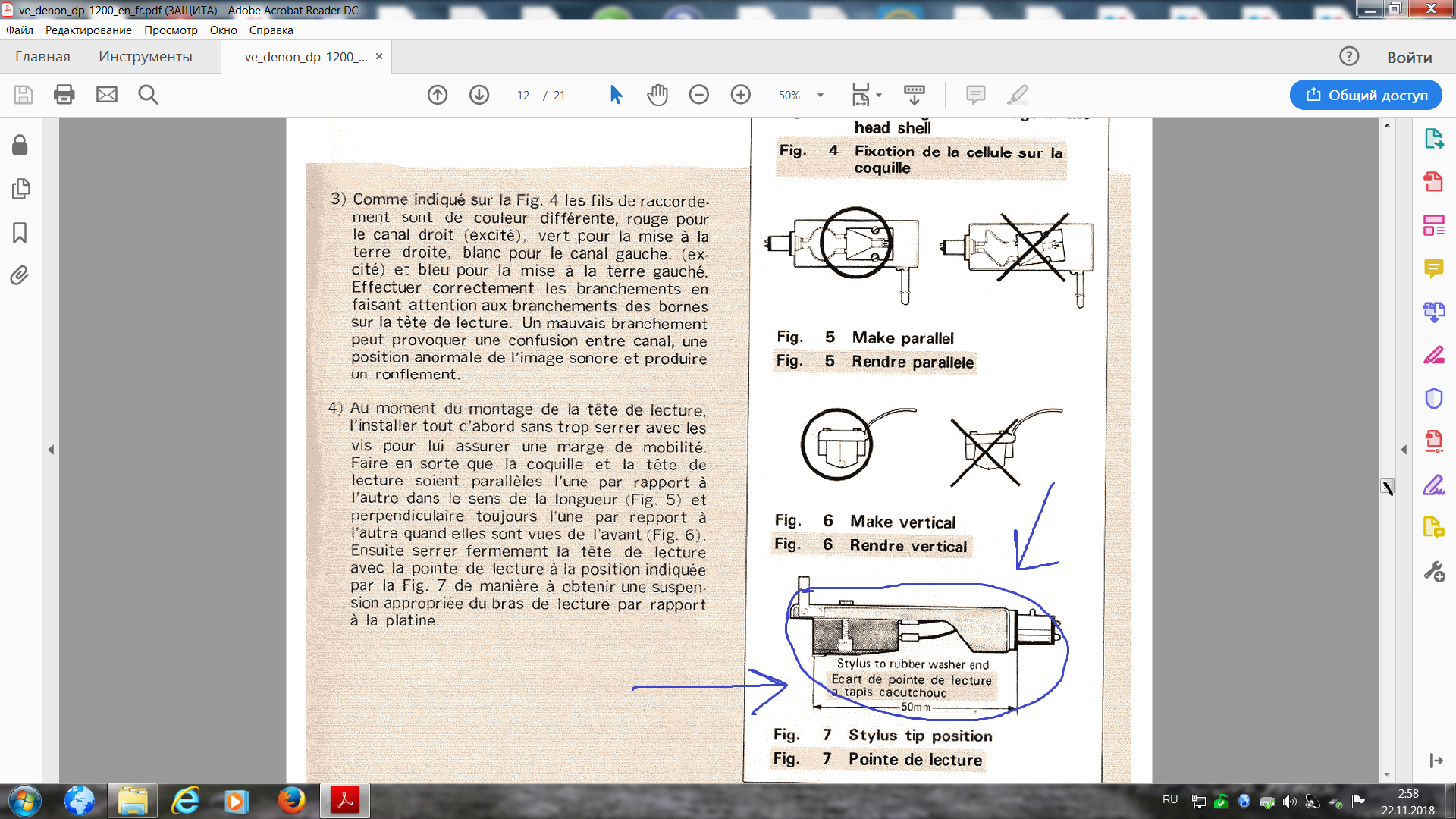
Task: Click the Print file icon
Action: click(64, 95)
